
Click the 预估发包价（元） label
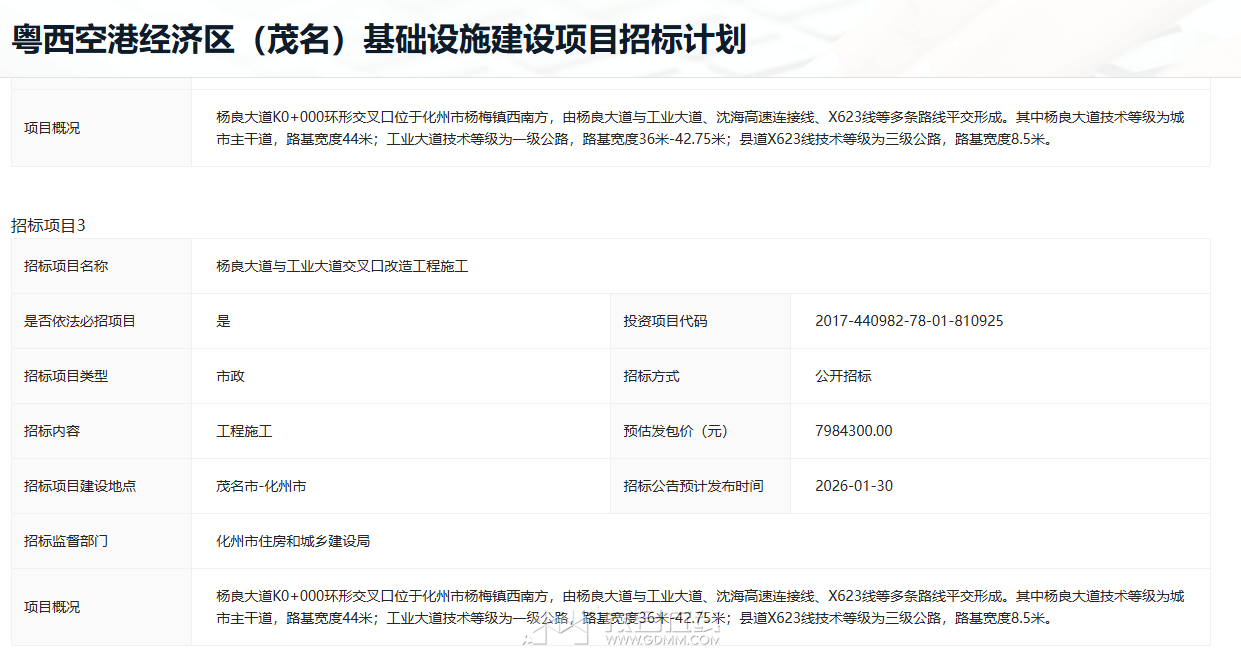(676, 431)
